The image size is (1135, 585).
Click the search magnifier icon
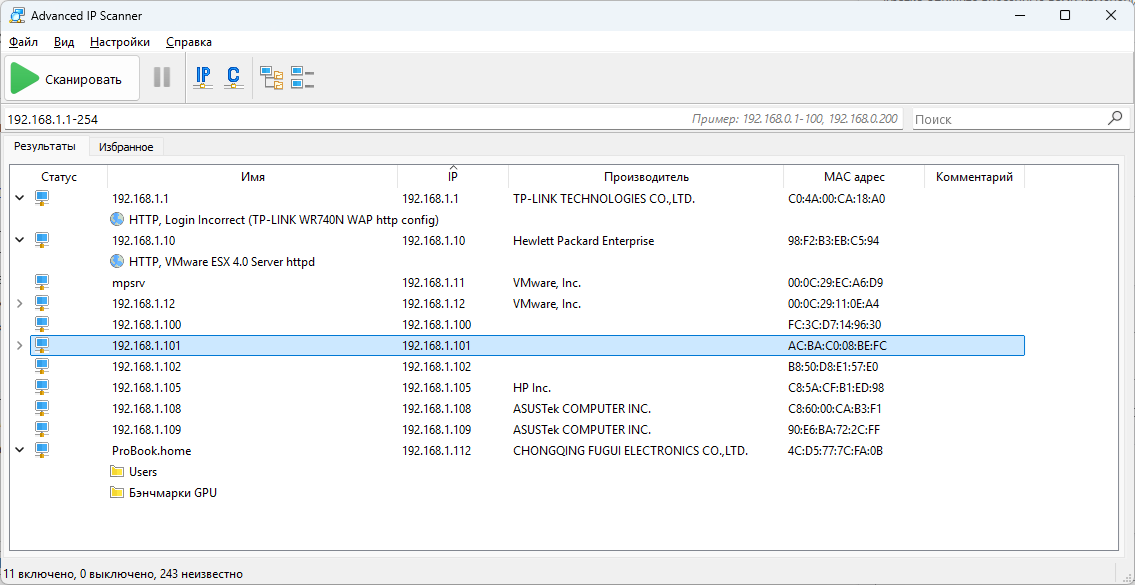[x=1115, y=118]
